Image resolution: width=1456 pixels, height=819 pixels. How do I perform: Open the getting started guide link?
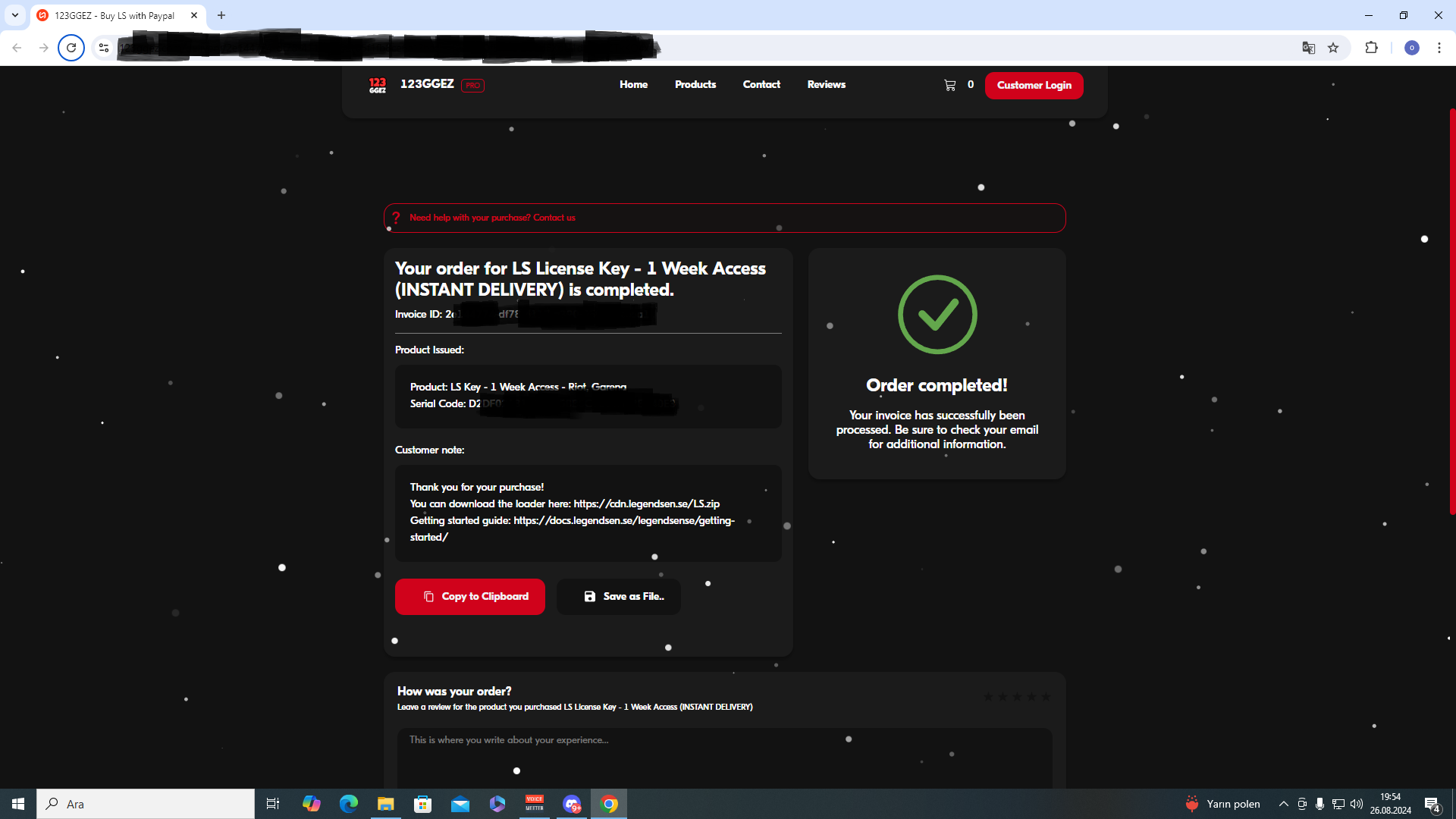[x=573, y=529]
